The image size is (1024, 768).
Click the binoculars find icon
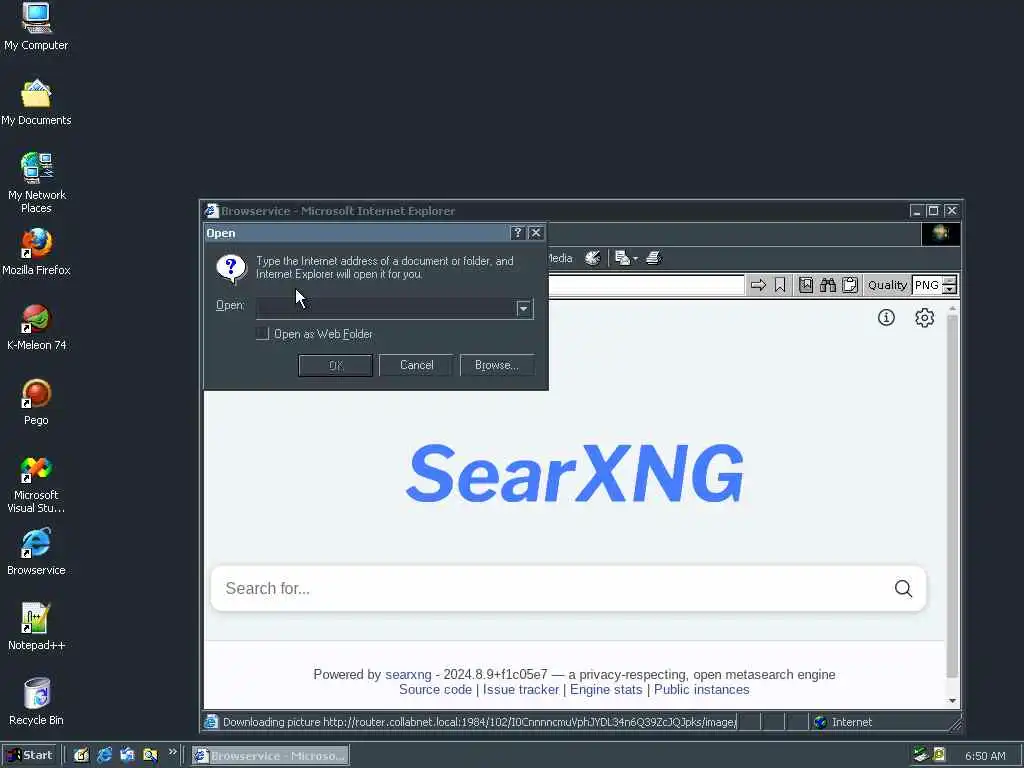[x=828, y=285]
